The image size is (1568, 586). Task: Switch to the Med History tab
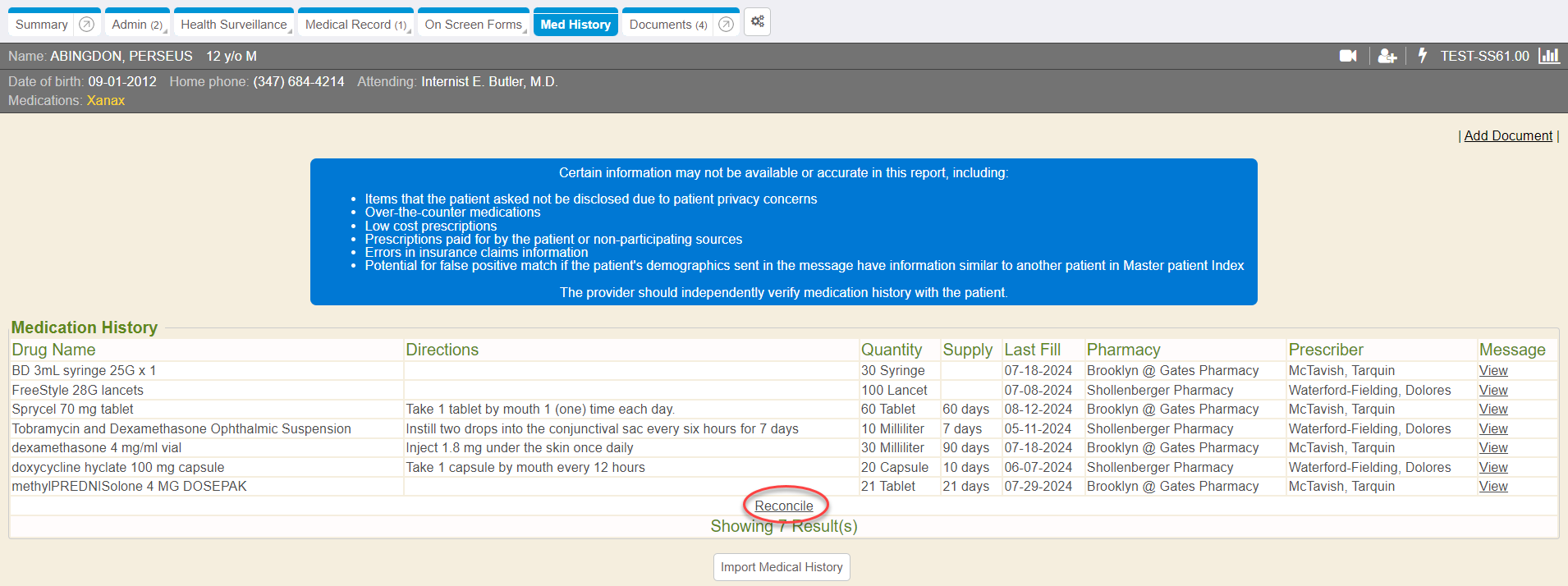[x=575, y=25]
